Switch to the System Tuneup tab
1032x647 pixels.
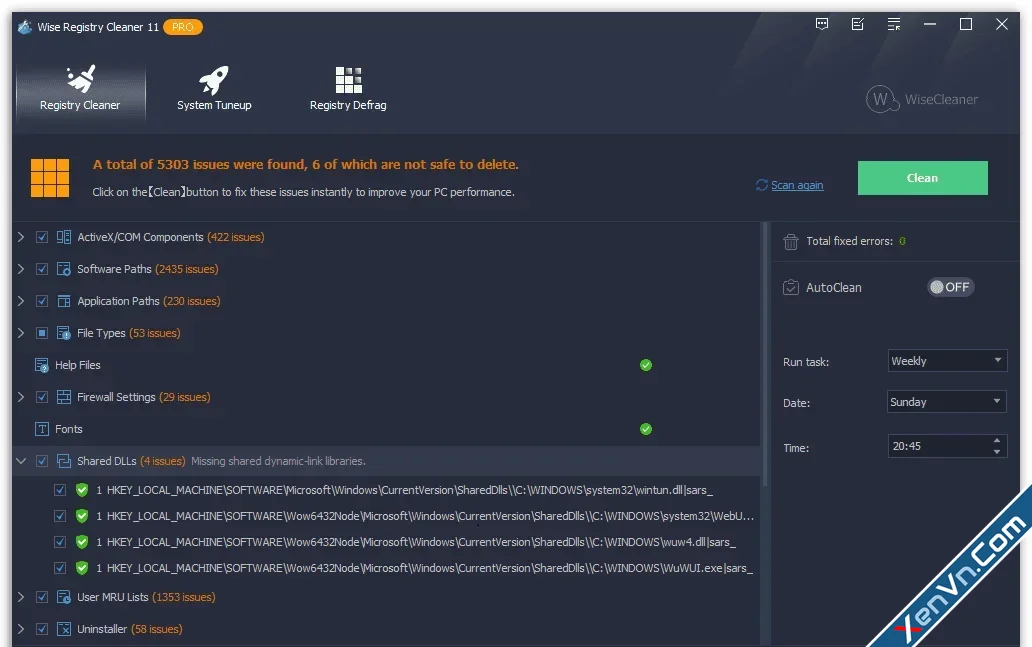(214, 90)
